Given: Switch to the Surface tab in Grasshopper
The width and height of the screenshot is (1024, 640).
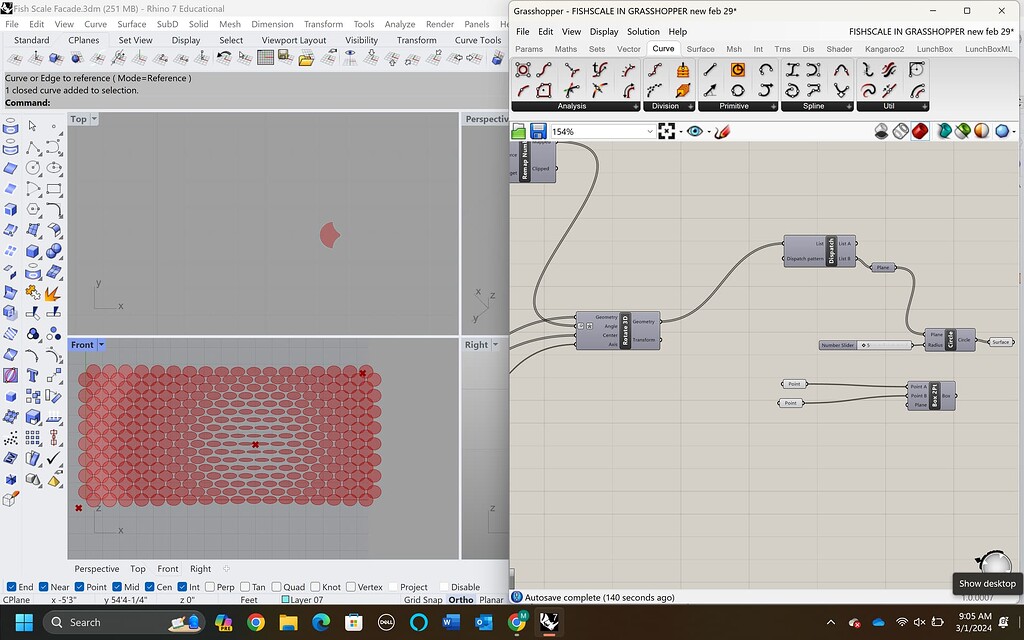Looking at the screenshot, I should 700,49.
